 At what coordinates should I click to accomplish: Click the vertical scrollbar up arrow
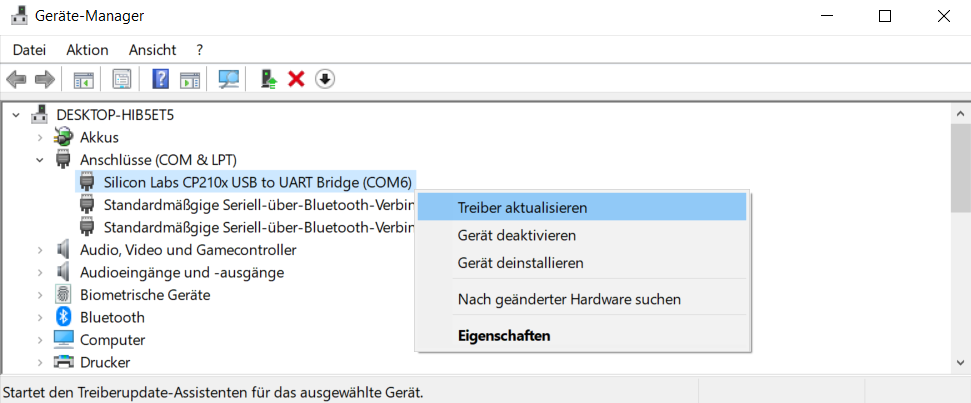point(960,114)
